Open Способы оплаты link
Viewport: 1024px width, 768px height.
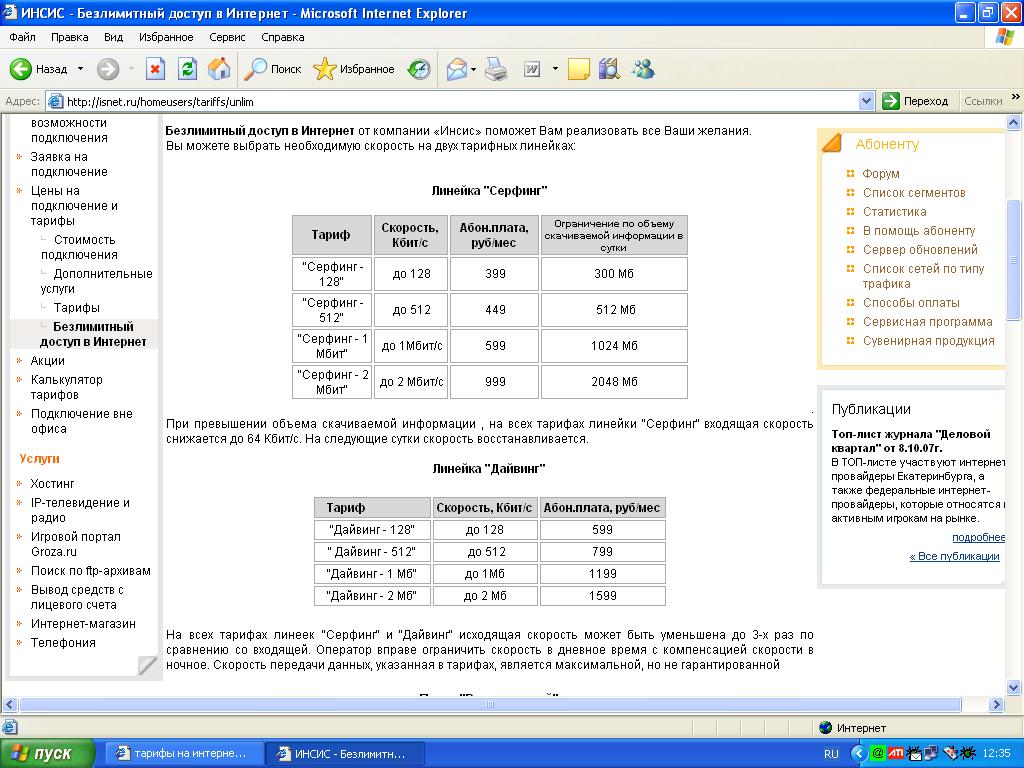tap(910, 302)
